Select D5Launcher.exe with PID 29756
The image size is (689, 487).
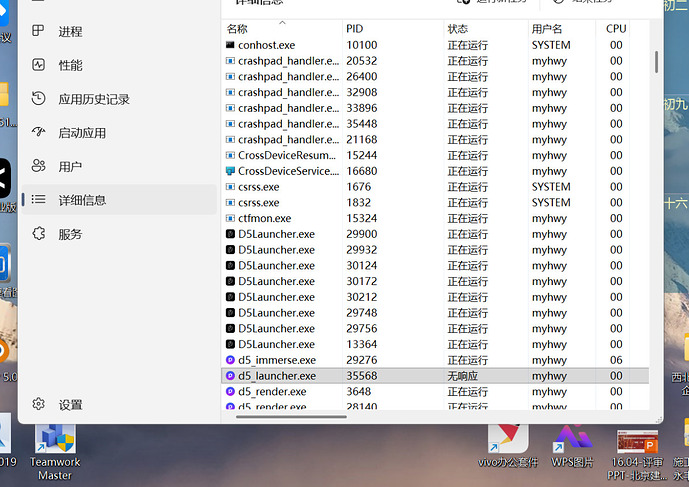pos(435,329)
